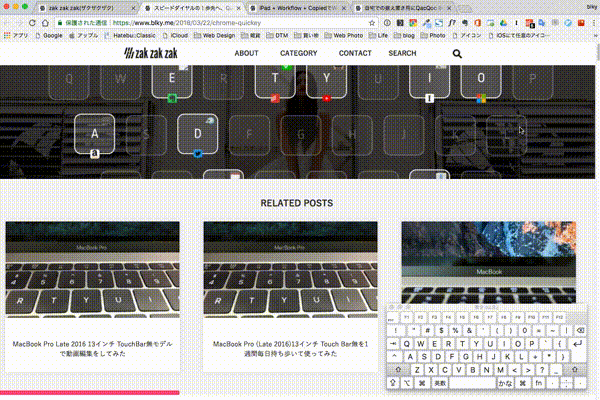Click the return key on the keyboard viewer
Screen dimensions: 600x400
pyautogui.click(x=577, y=343)
